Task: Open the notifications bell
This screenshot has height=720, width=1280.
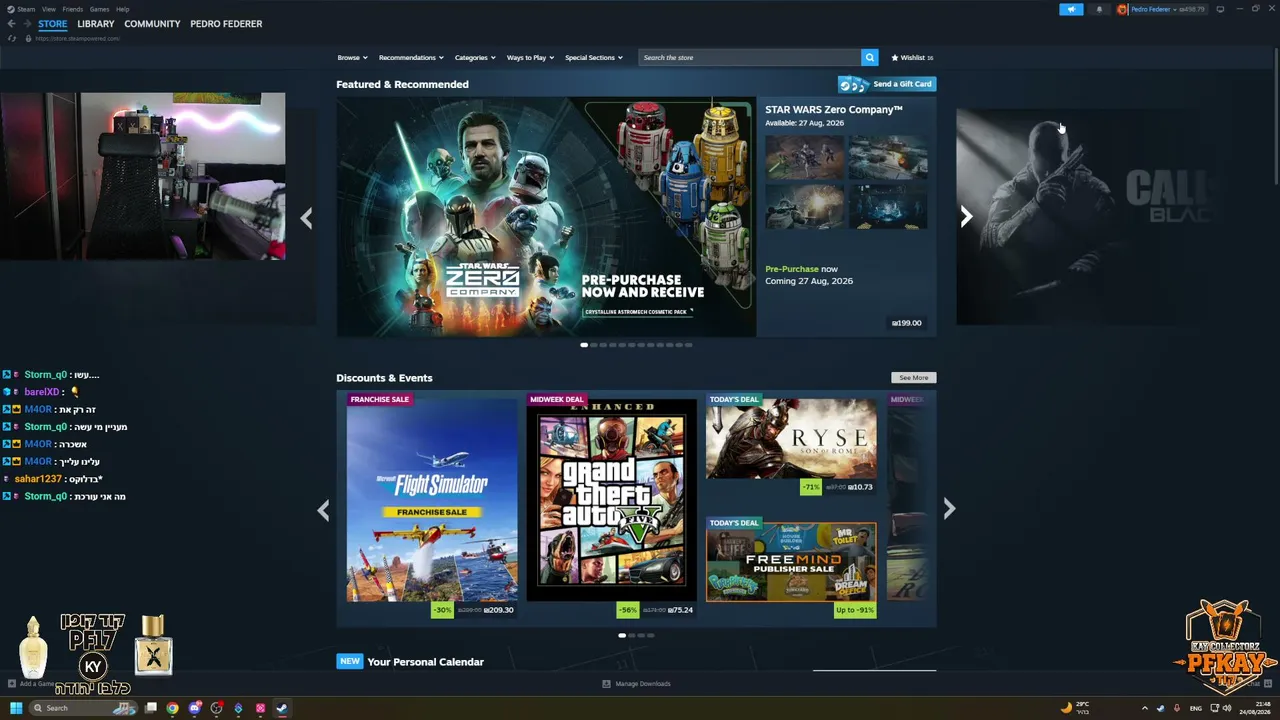Action: (1099, 9)
